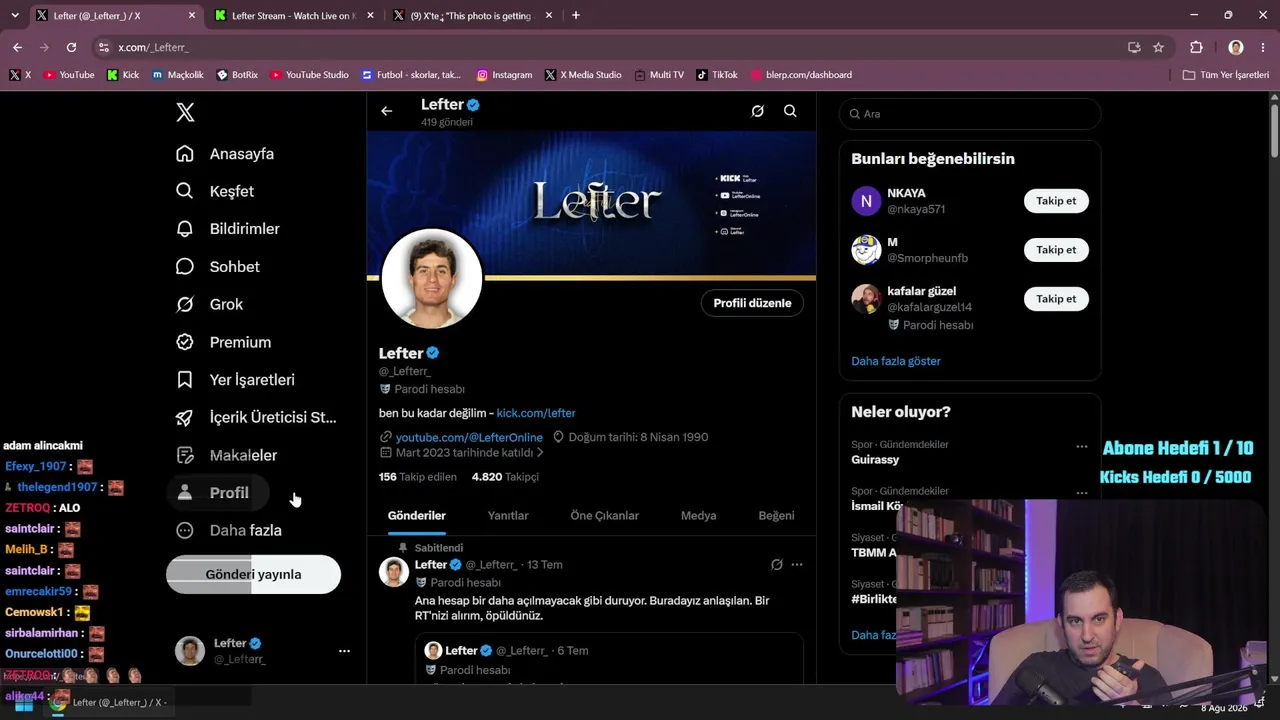Open YouTube bookmark
The width and height of the screenshot is (1280, 720).
(69, 75)
